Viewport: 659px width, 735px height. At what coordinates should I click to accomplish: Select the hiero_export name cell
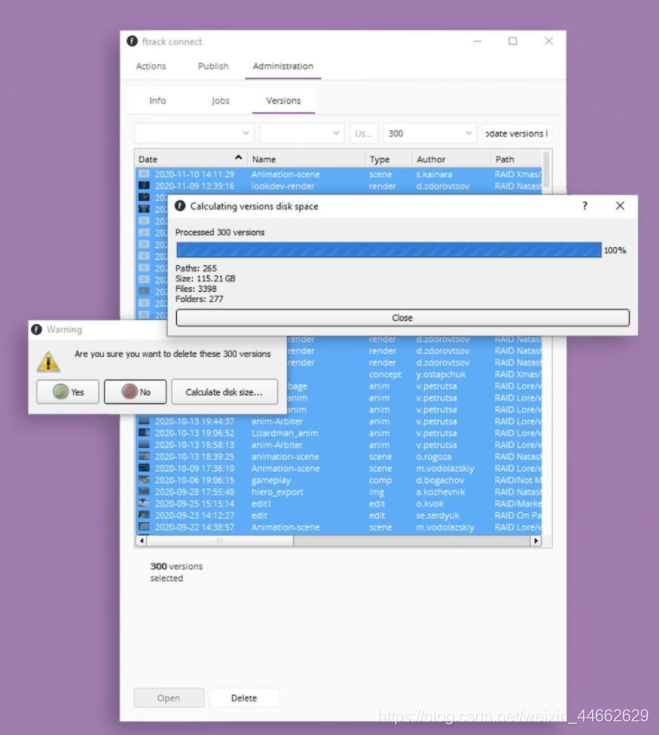277,492
